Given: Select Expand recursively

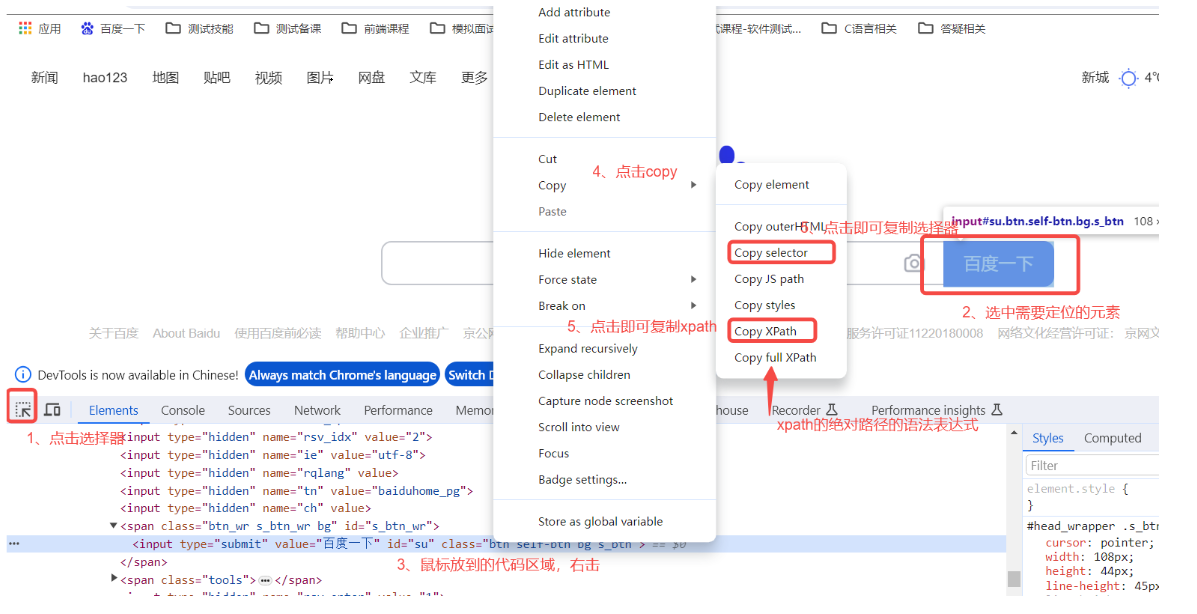Looking at the screenshot, I should pyautogui.click(x=588, y=348).
